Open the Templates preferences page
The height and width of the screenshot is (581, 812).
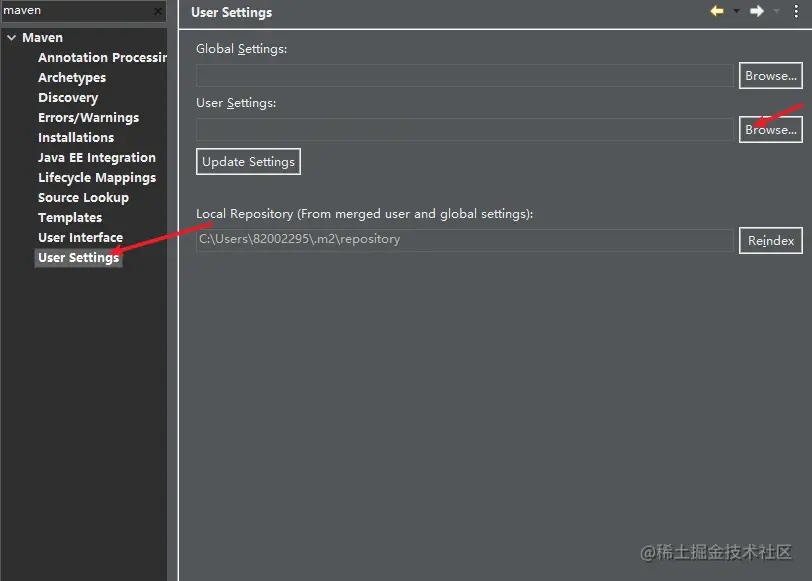pyautogui.click(x=70, y=217)
